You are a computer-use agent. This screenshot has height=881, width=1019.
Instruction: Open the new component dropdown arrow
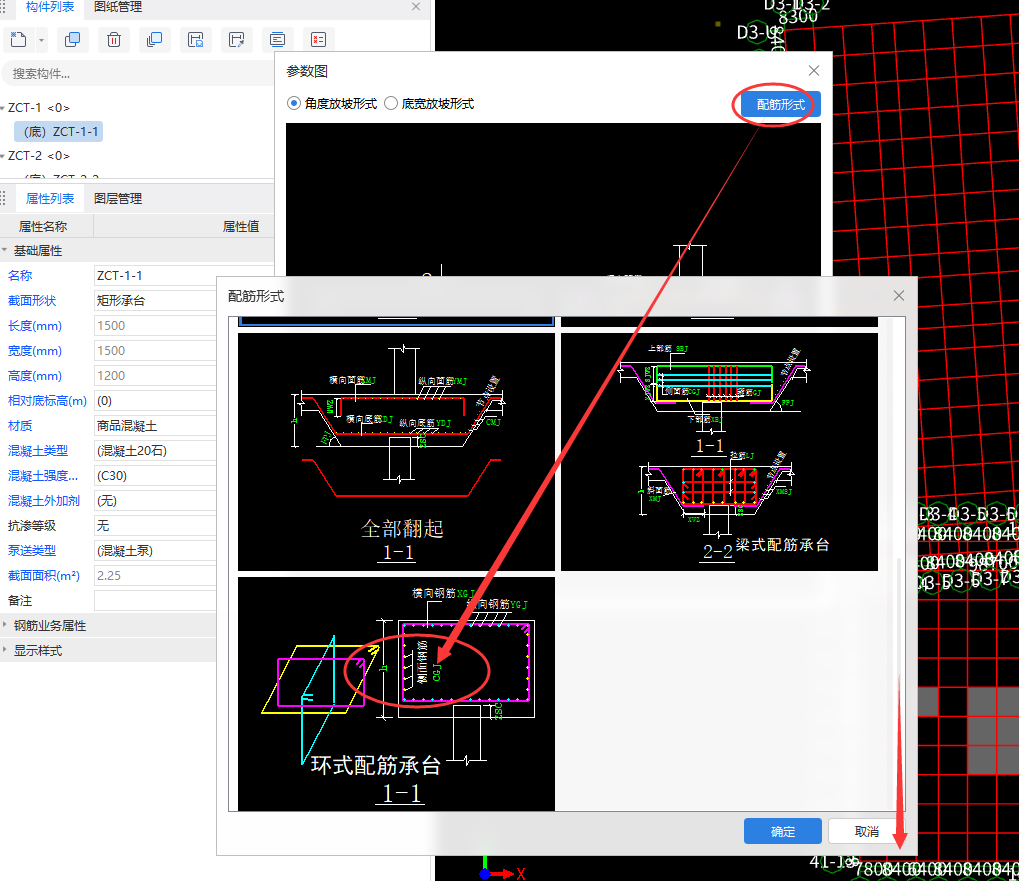tap(41, 40)
